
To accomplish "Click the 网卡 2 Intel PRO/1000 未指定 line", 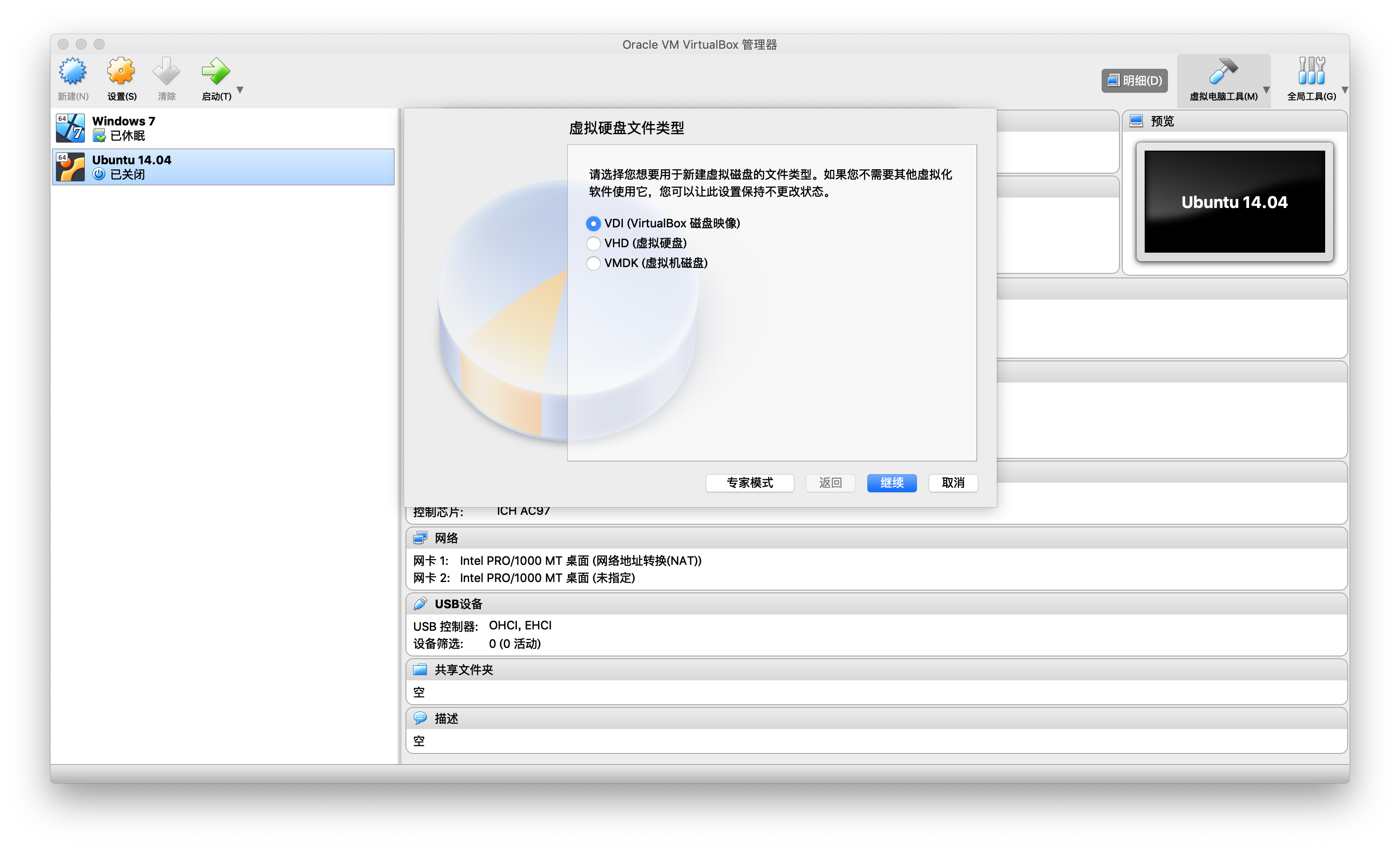I will pos(525,578).
